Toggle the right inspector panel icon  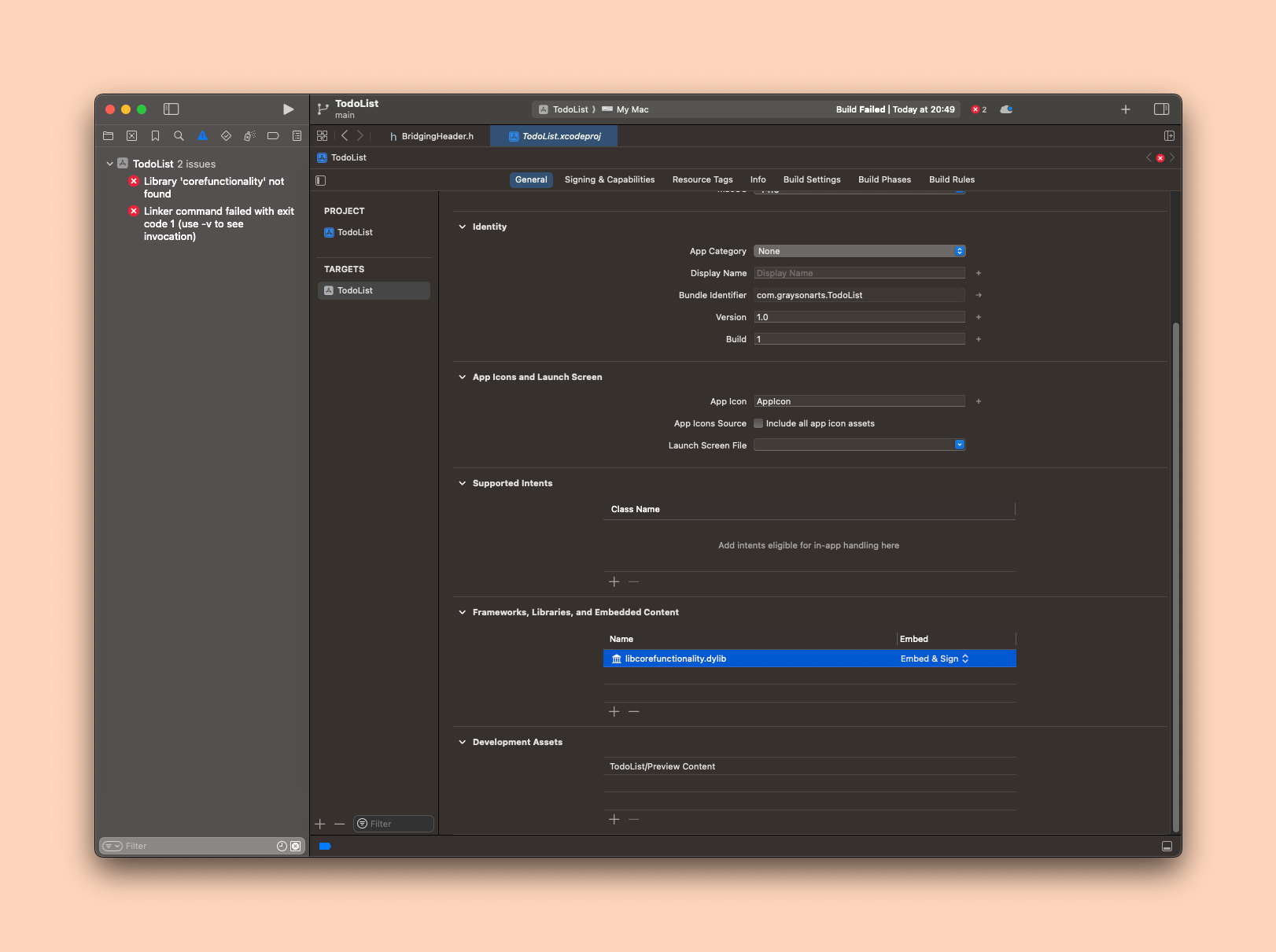(1161, 109)
